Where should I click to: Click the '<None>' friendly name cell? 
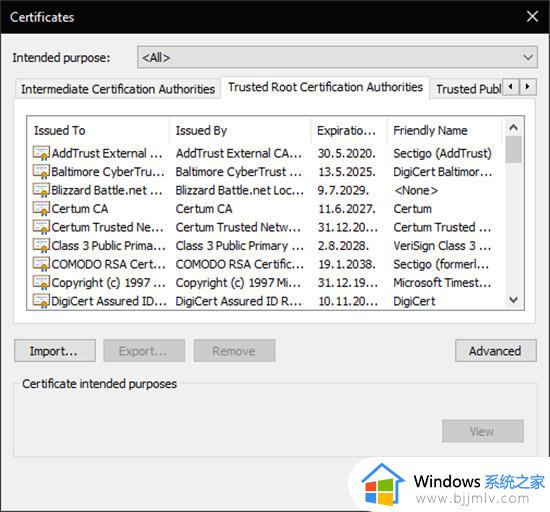pyautogui.click(x=416, y=190)
